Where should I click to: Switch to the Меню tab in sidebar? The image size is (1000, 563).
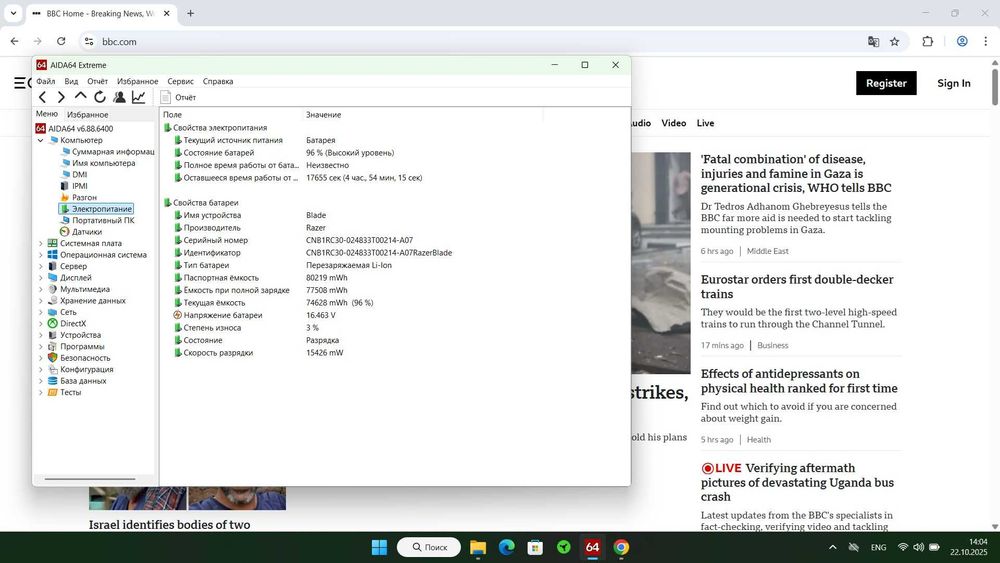(x=47, y=113)
